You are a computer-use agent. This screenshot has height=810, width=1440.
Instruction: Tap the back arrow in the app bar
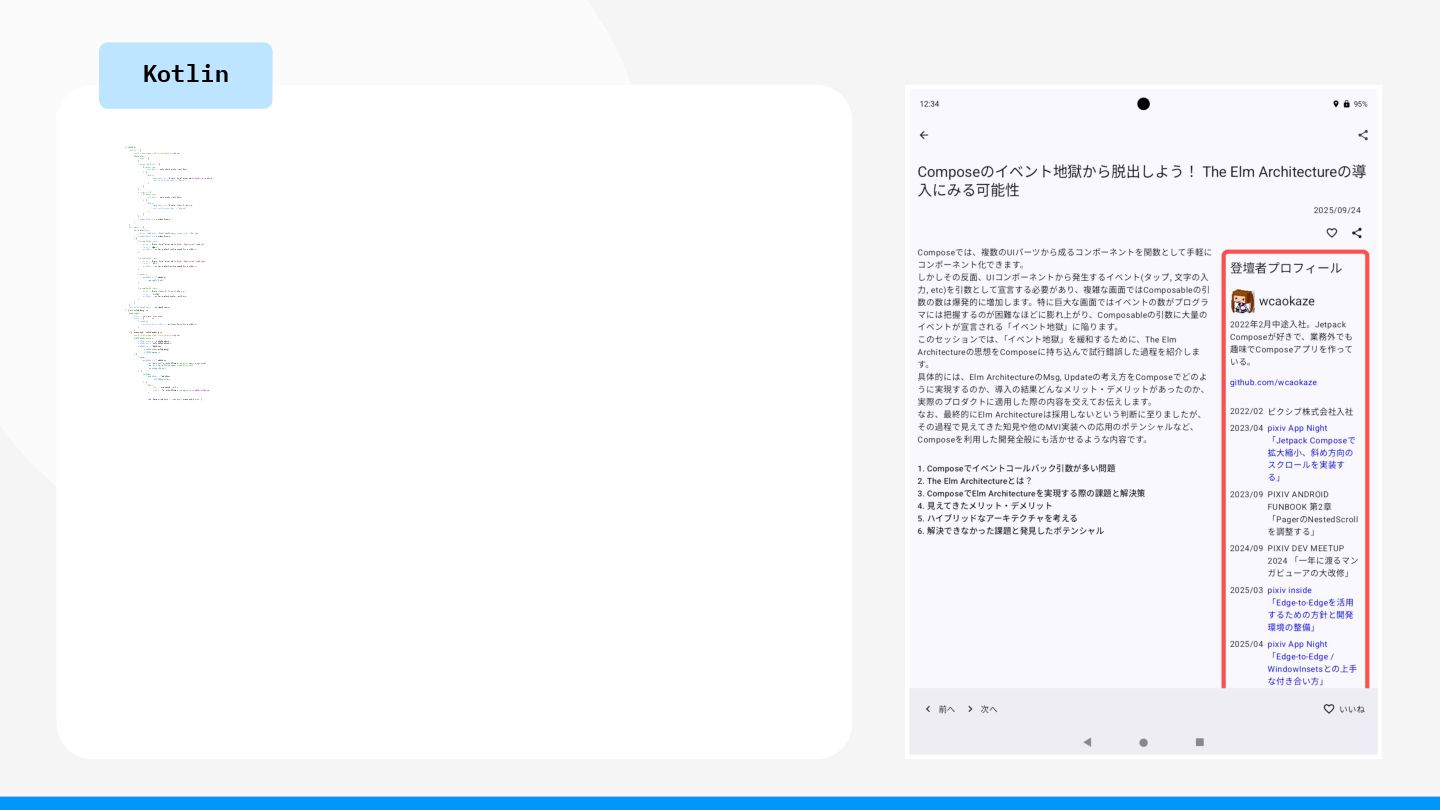click(x=924, y=135)
